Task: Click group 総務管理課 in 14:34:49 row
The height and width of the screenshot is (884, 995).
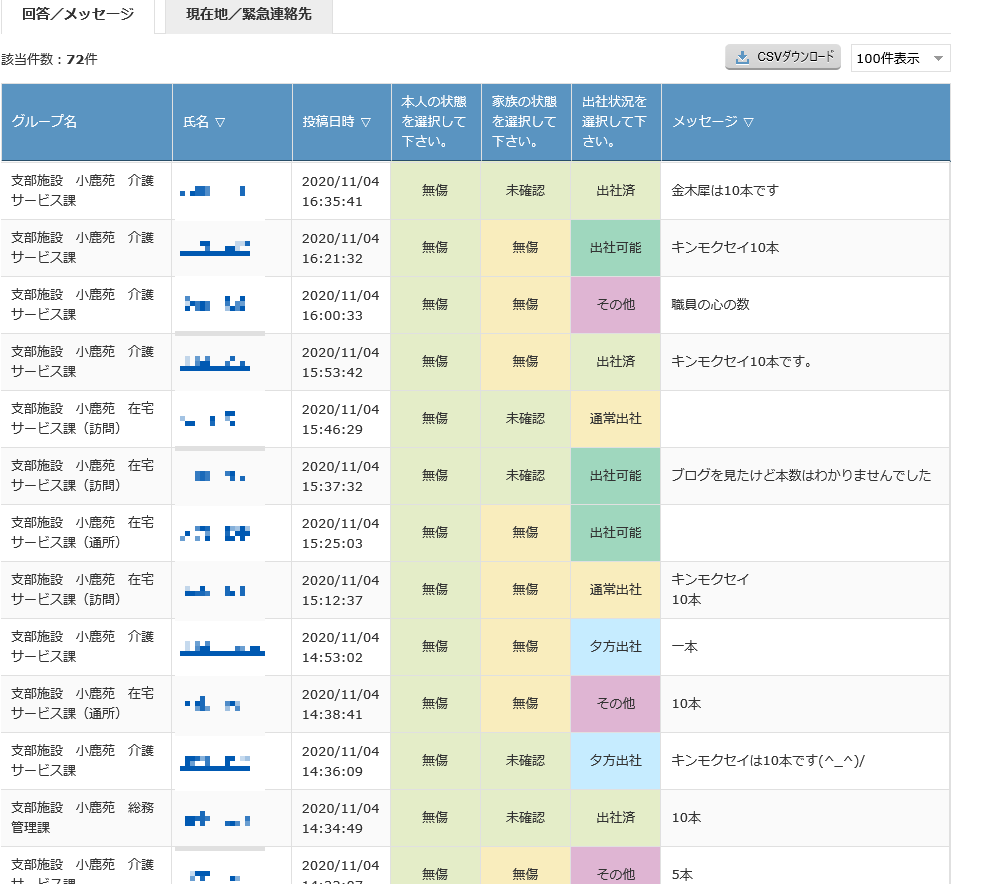Action: 82,817
